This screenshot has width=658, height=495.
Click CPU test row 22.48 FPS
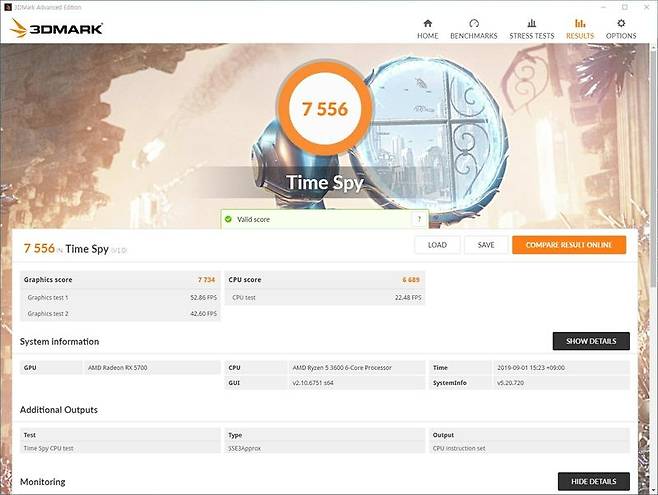(x=325, y=297)
